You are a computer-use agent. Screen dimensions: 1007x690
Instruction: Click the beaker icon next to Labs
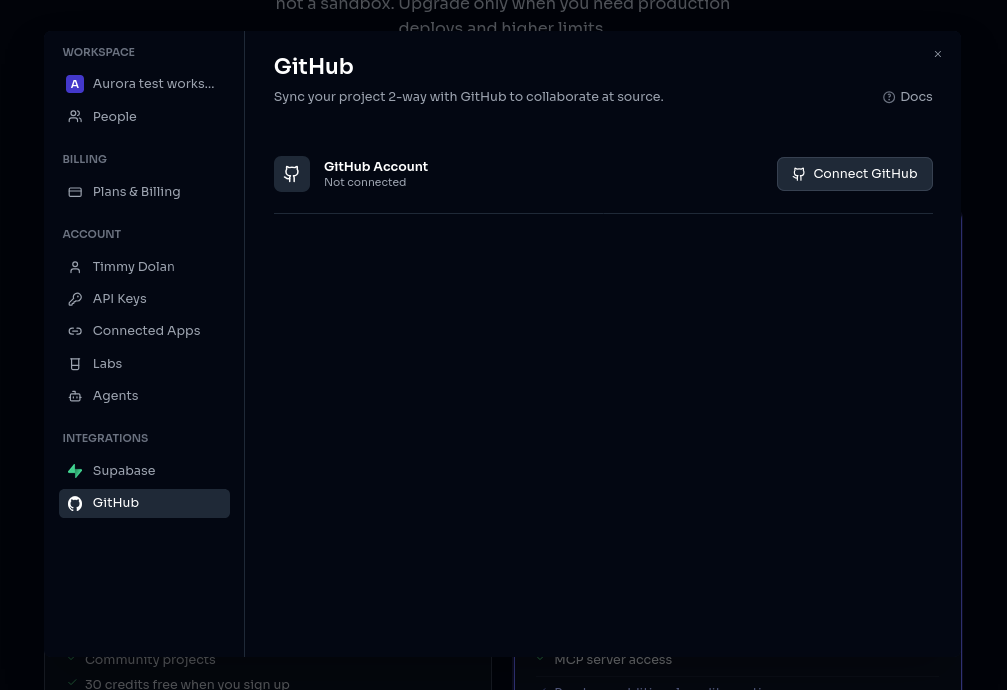click(x=75, y=364)
